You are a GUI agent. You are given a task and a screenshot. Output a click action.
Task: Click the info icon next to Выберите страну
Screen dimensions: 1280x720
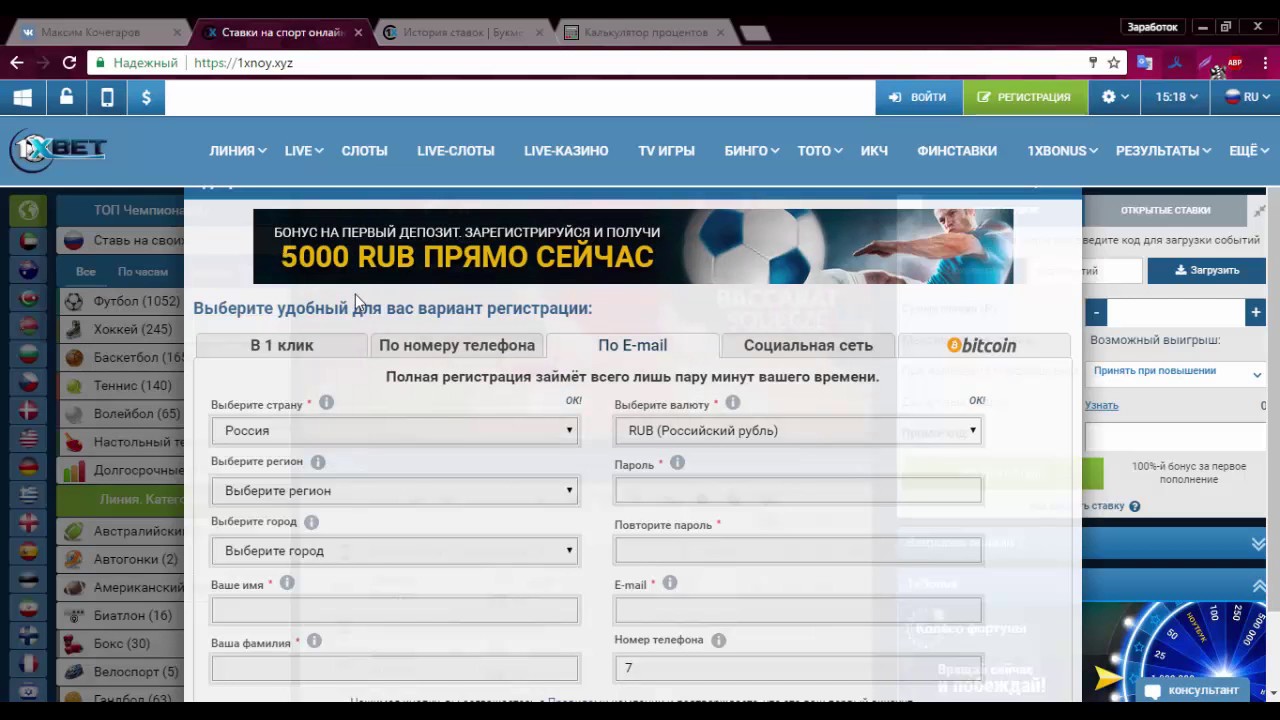pyautogui.click(x=326, y=403)
